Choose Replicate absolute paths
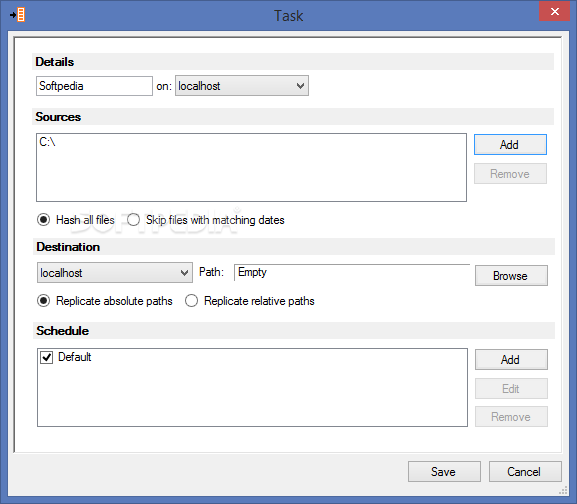The height and width of the screenshot is (504, 577). point(105,301)
